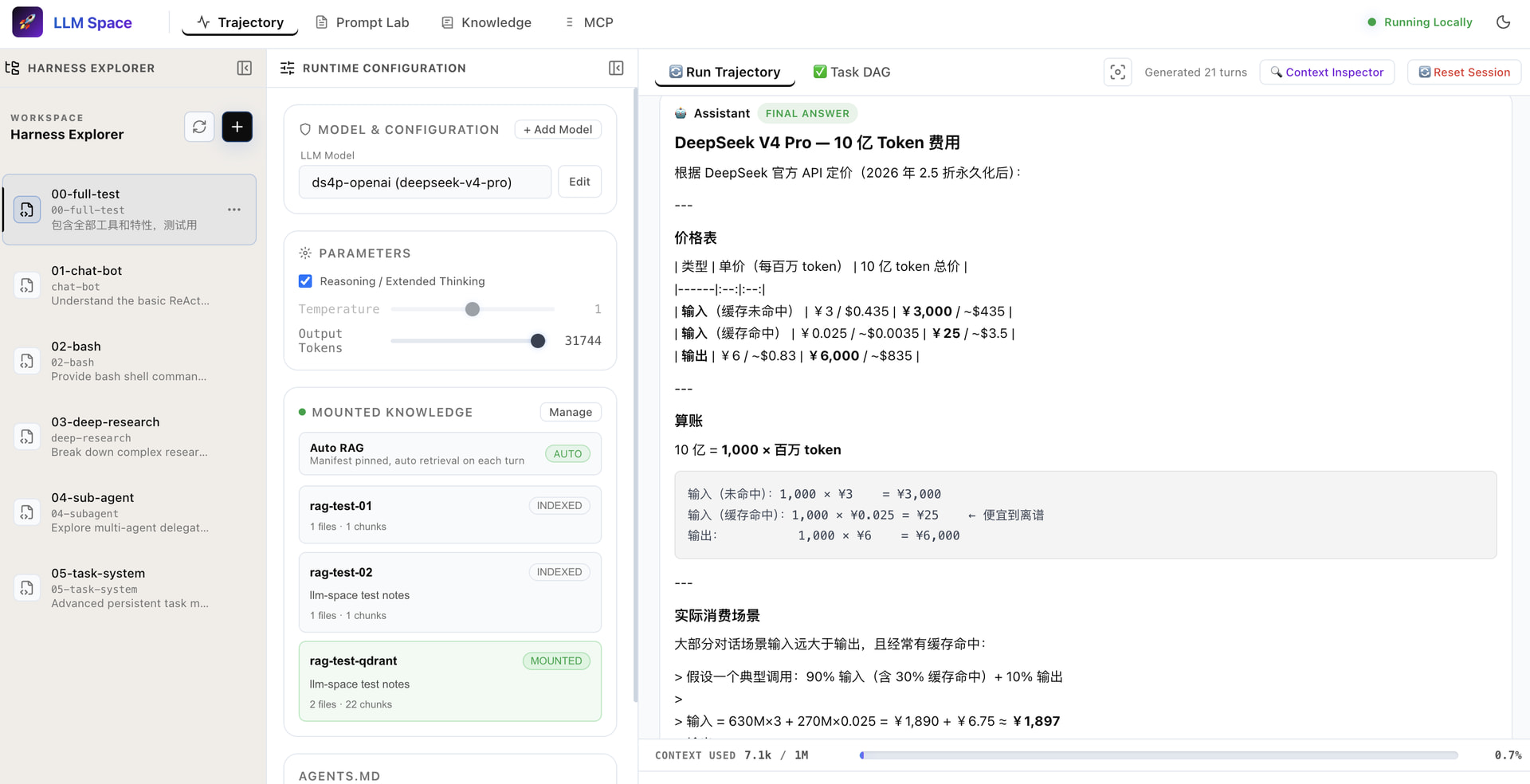Select the rag-test-qdrant knowledge card
This screenshot has height=784, width=1530.
click(450, 681)
